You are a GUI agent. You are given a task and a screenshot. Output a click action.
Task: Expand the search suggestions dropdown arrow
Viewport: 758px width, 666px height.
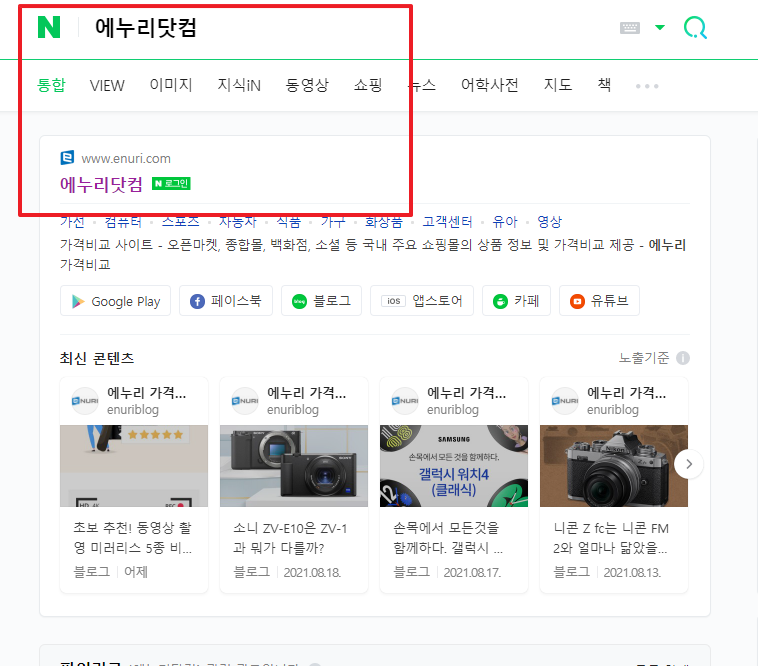pos(659,28)
